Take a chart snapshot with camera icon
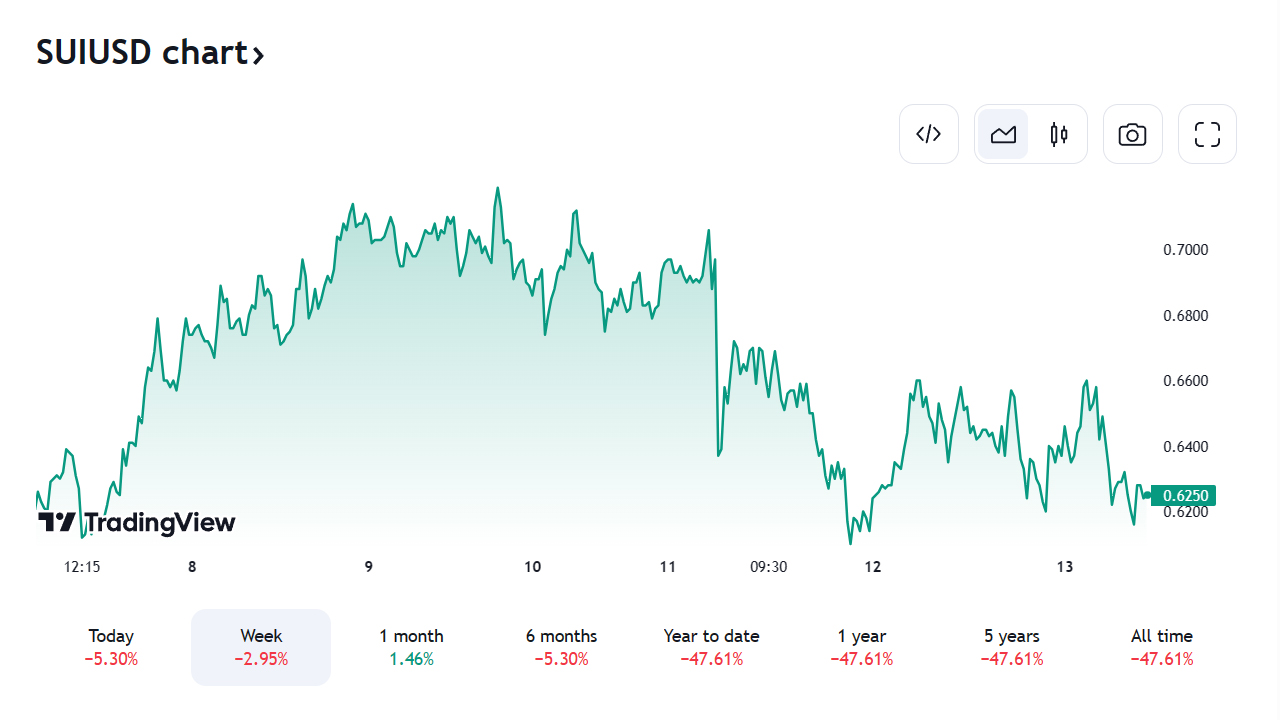 [x=1133, y=134]
